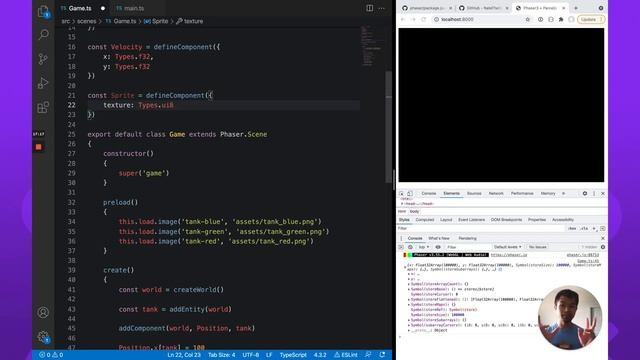Open the Rendering drawer tab
640x360 pixels.
[x=467, y=238]
